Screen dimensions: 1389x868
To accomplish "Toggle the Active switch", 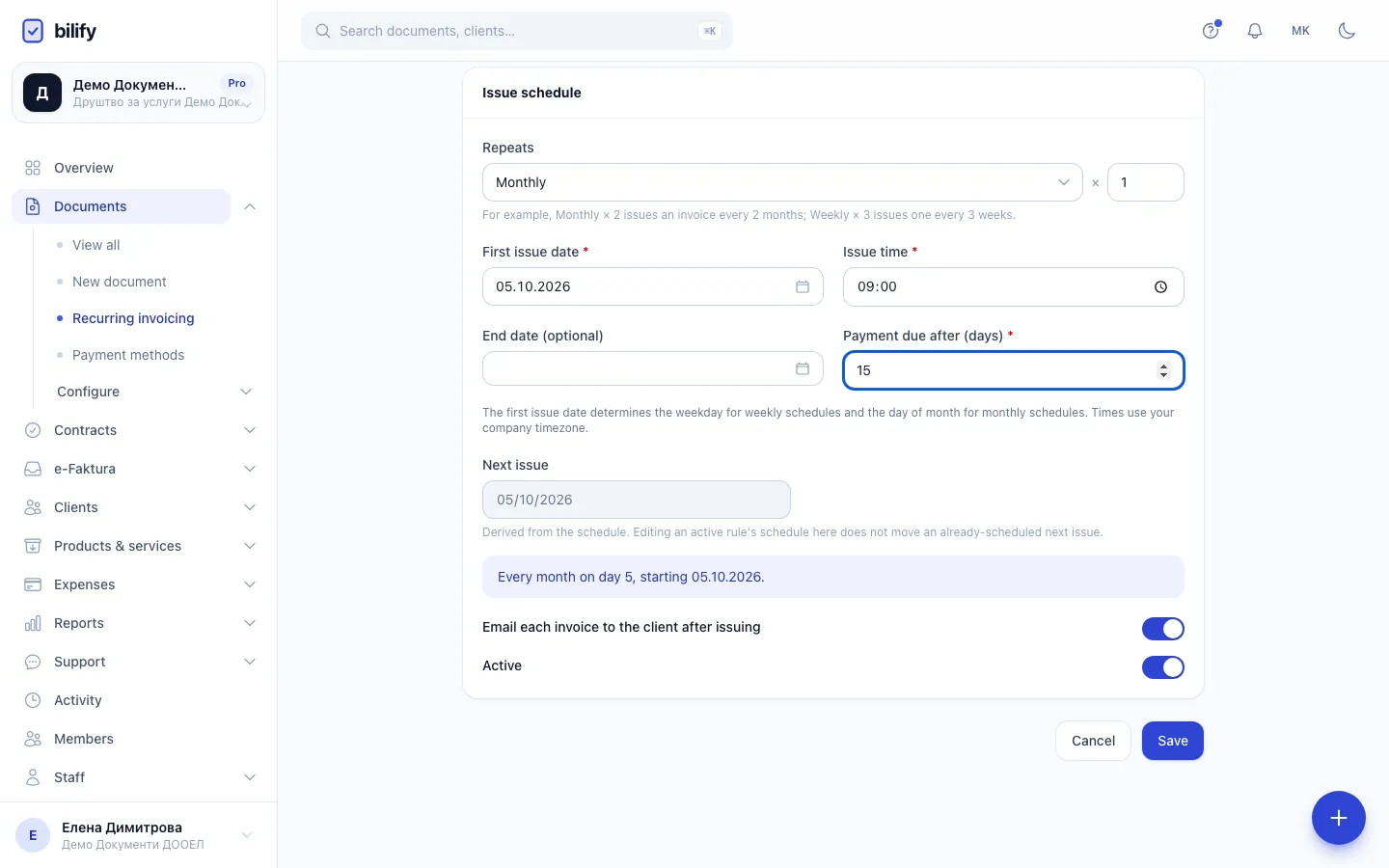I will click(1163, 667).
